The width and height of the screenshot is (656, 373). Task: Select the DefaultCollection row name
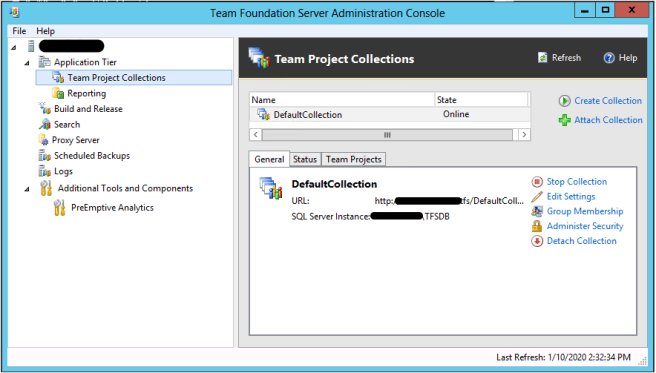pyautogui.click(x=308, y=115)
